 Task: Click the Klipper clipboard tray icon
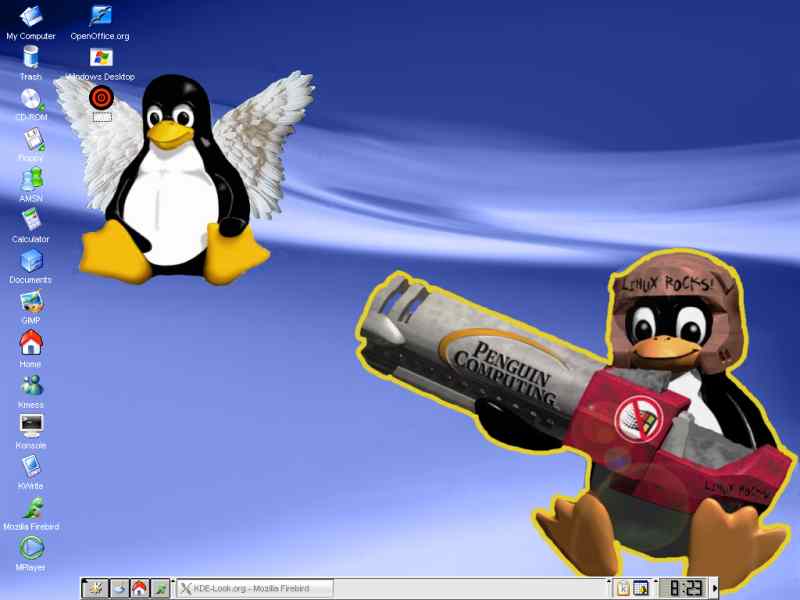tap(622, 588)
